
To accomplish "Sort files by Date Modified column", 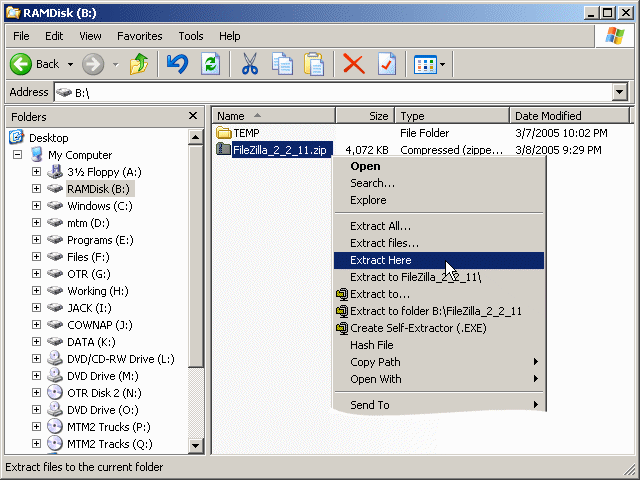I will 548,116.
